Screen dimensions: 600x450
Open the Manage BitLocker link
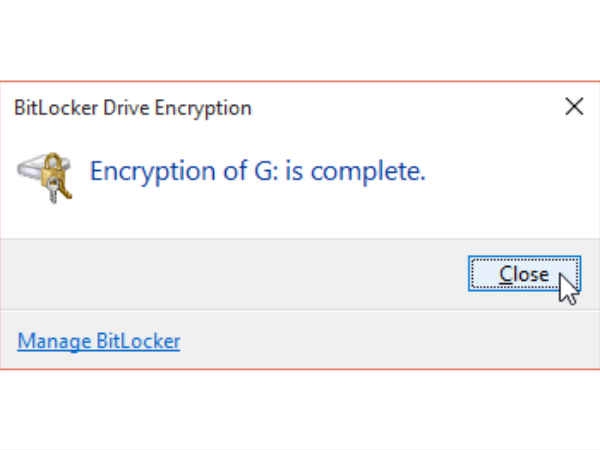(99, 341)
